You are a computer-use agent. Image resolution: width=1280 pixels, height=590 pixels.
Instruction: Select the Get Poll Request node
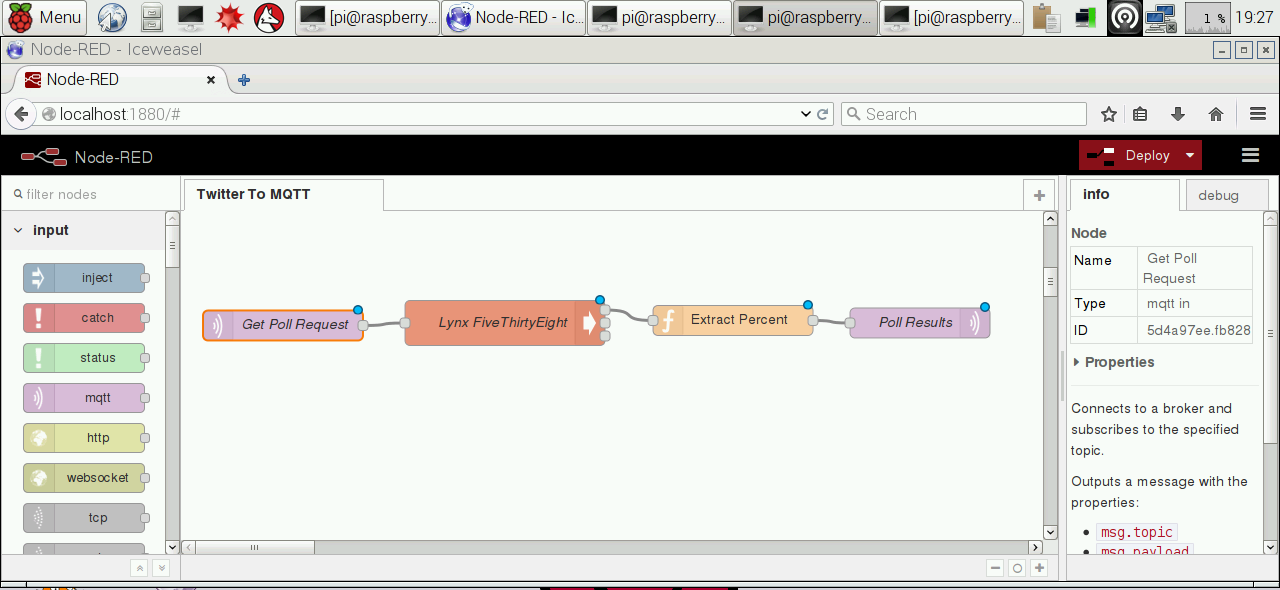point(283,325)
